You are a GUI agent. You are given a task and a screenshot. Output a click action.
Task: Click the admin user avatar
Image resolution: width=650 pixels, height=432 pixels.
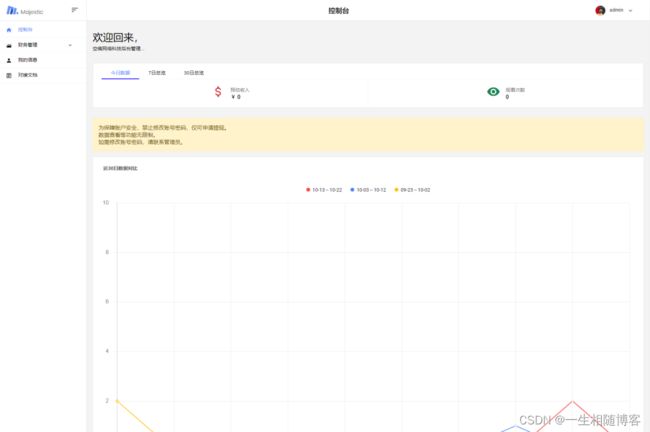600,10
